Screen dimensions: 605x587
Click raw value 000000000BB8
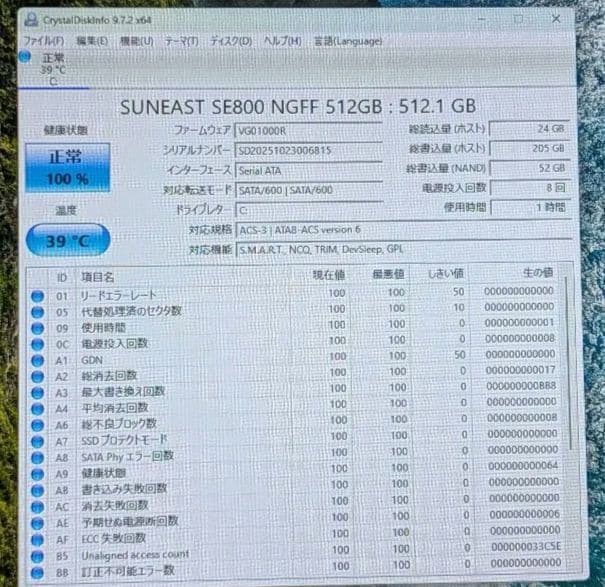[521, 386]
